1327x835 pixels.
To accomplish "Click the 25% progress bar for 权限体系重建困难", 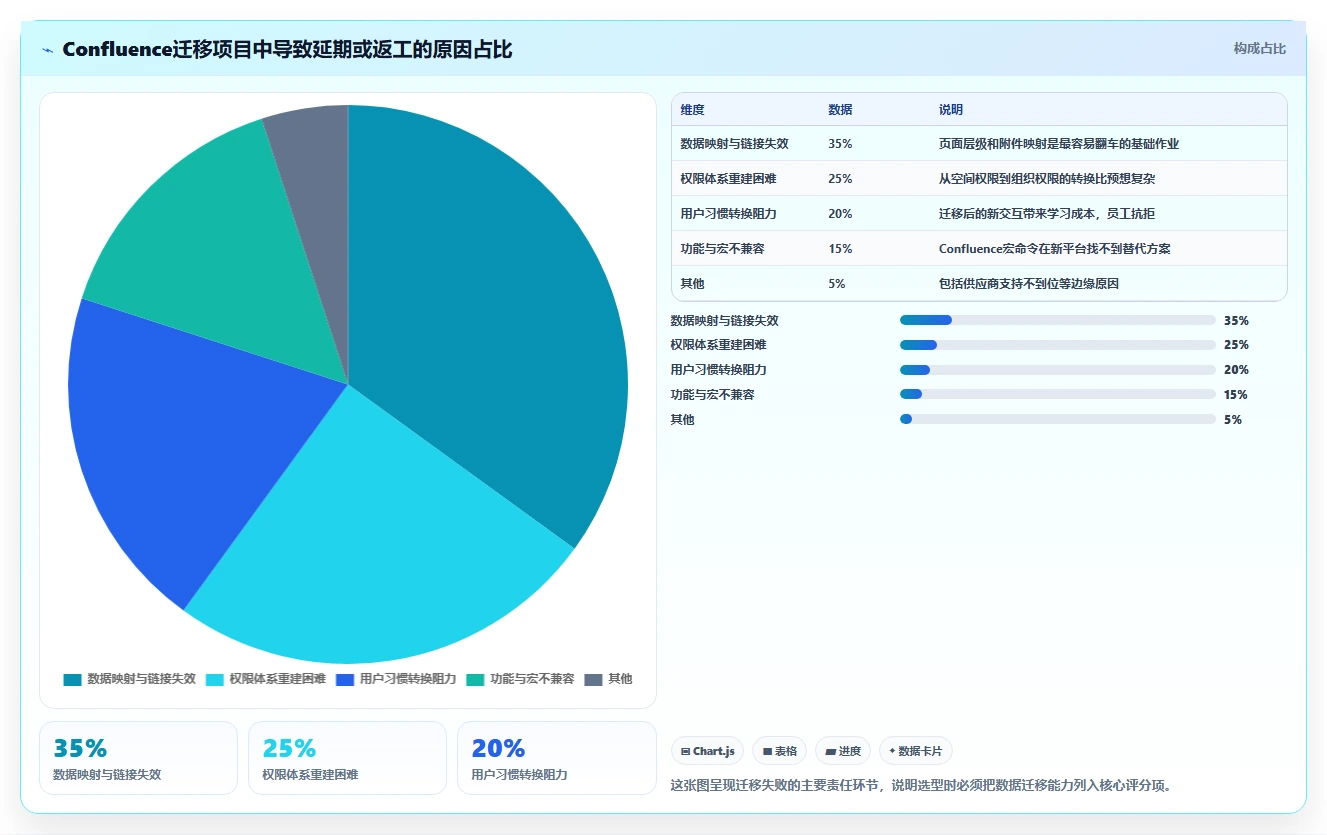I will (1058, 345).
